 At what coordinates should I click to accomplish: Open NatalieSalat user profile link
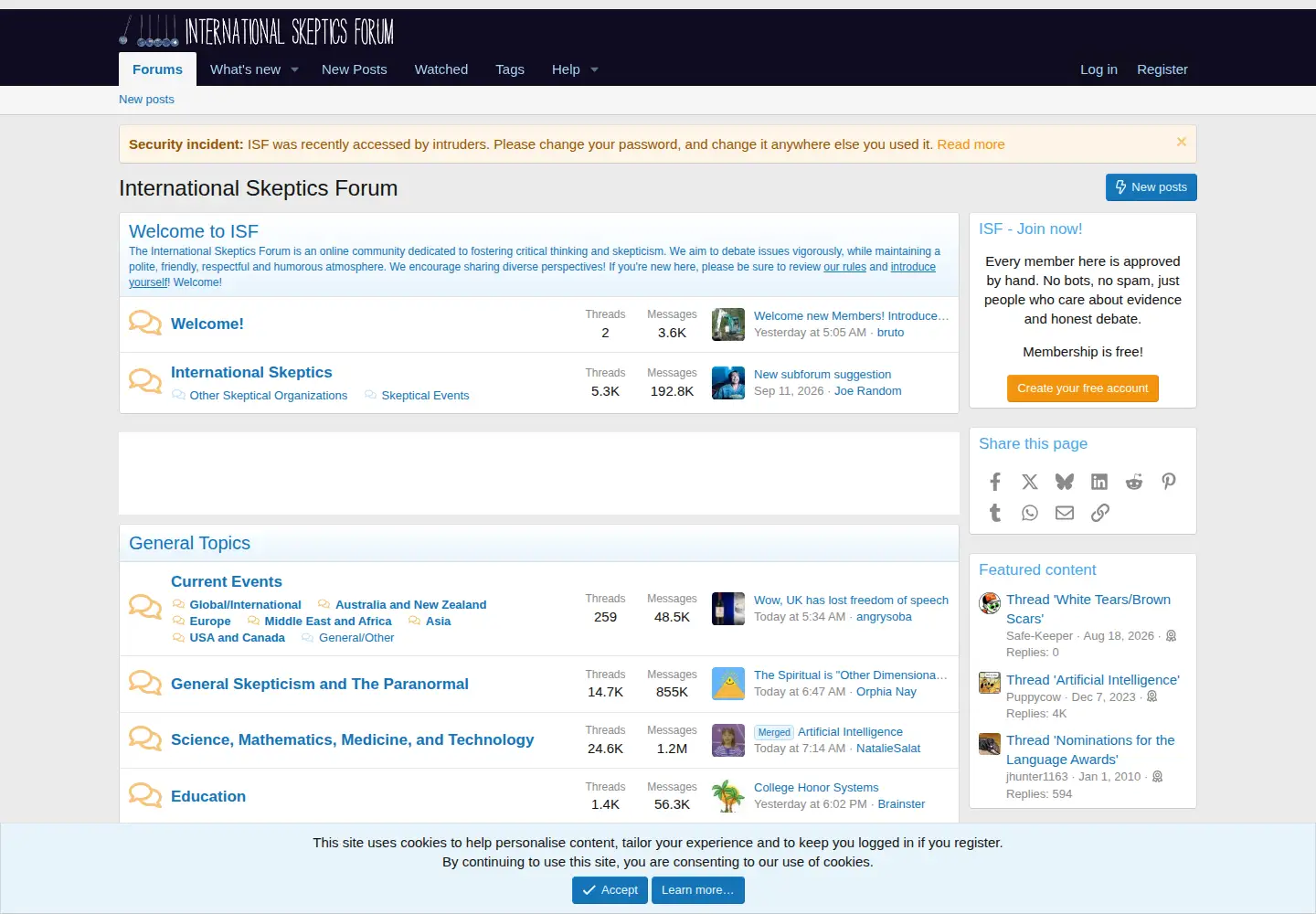click(888, 749)
